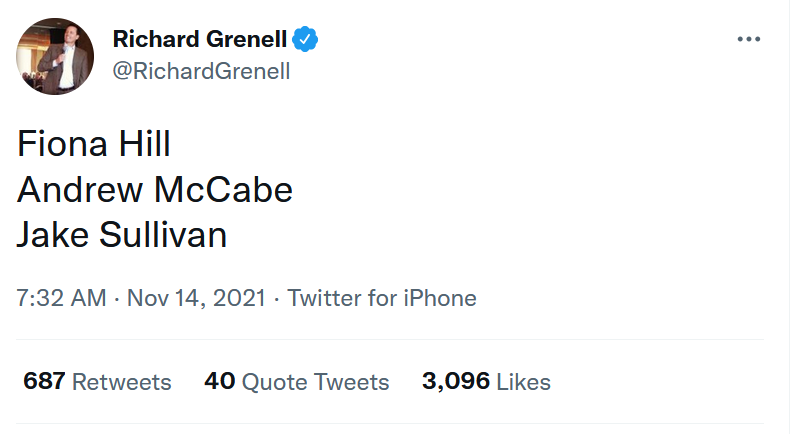View the 687 Retweets list

(x=97, y=382)
